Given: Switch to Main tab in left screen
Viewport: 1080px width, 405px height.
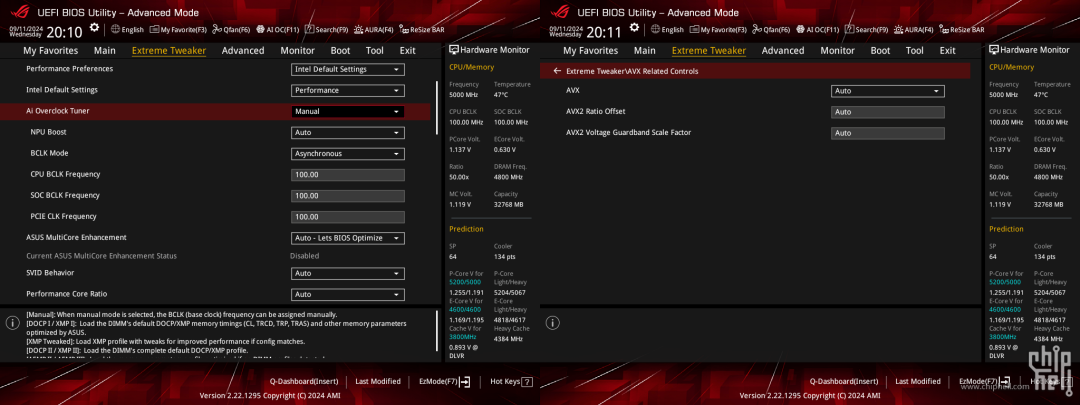Looking at the screenshot, I should coord(105,50).
